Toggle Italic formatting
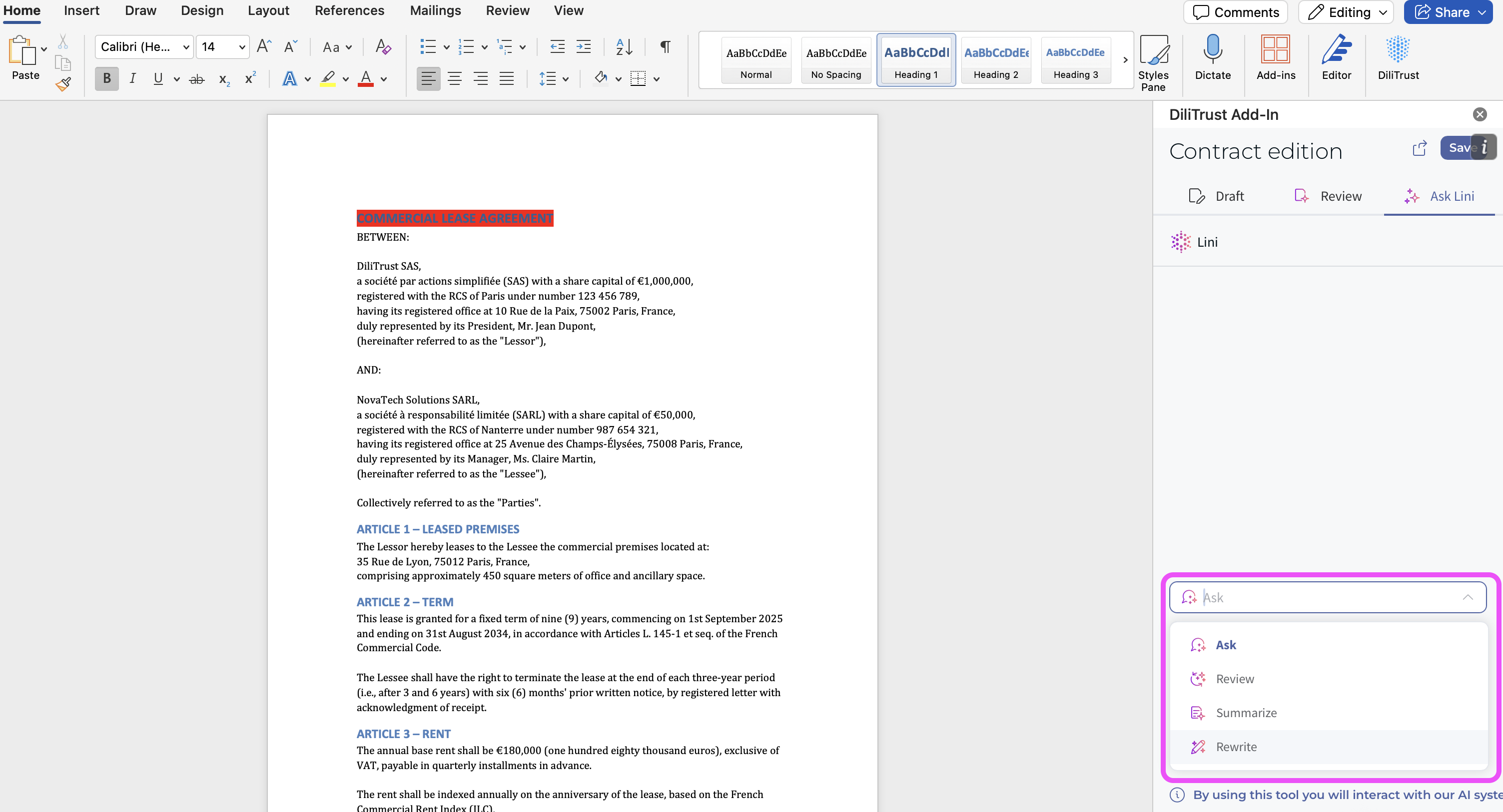The image size is (1503, 812). click(132, 79)
